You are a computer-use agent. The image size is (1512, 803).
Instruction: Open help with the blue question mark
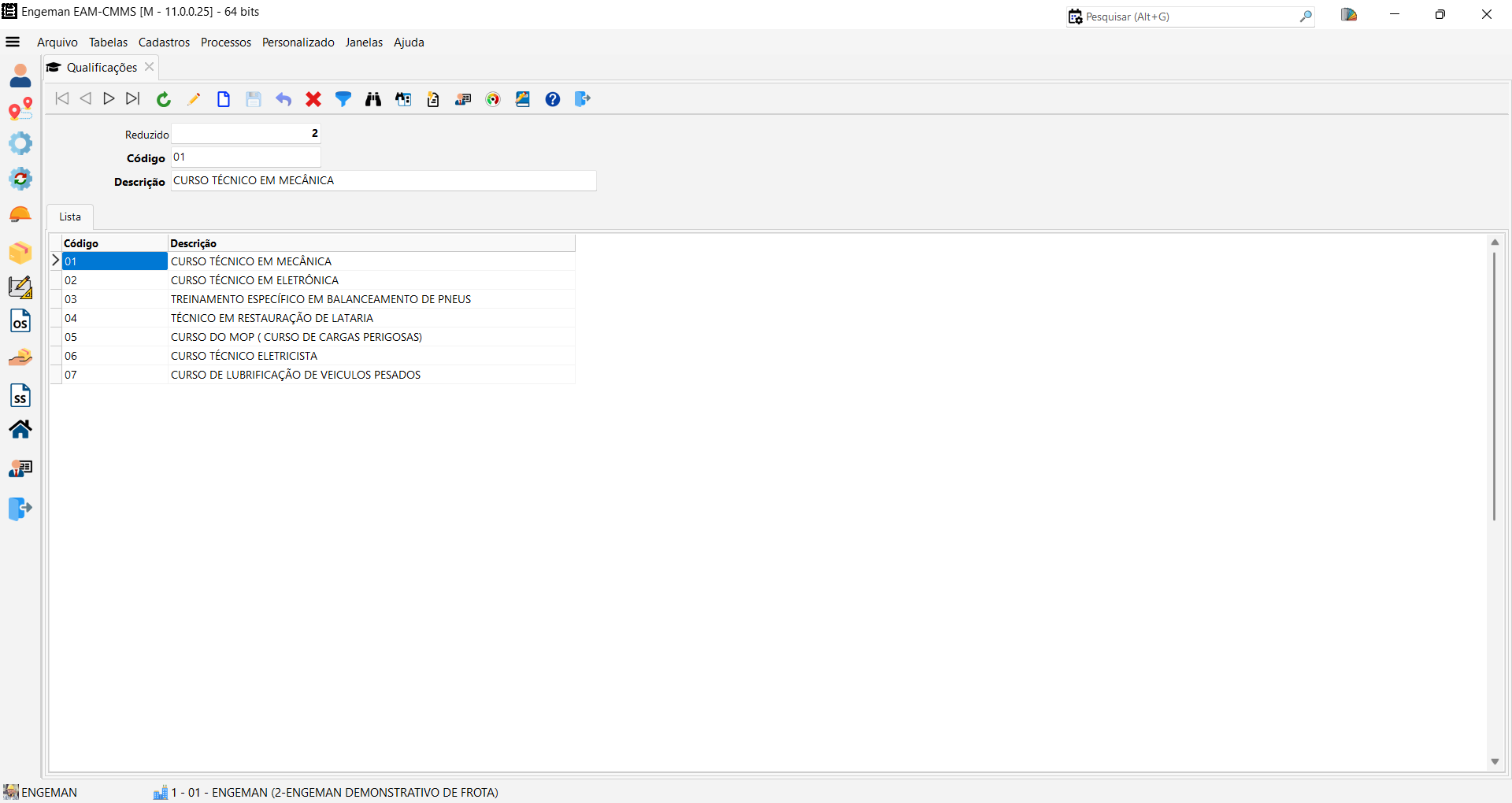553,99
